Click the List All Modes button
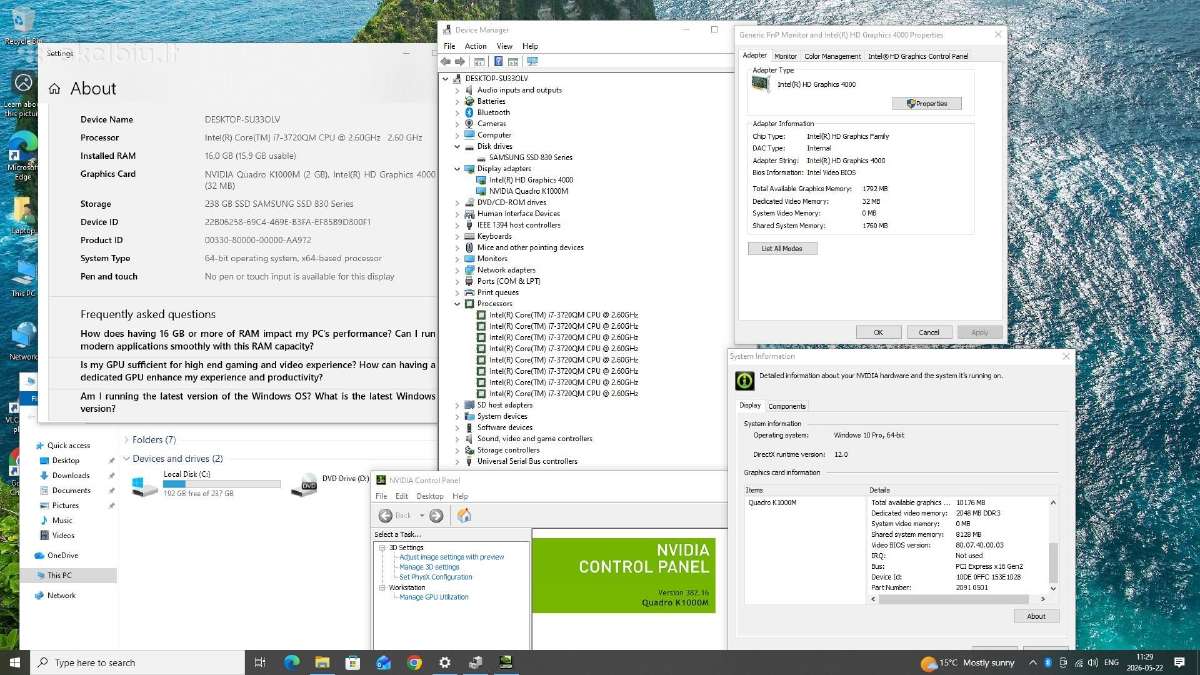 [782, 248]
